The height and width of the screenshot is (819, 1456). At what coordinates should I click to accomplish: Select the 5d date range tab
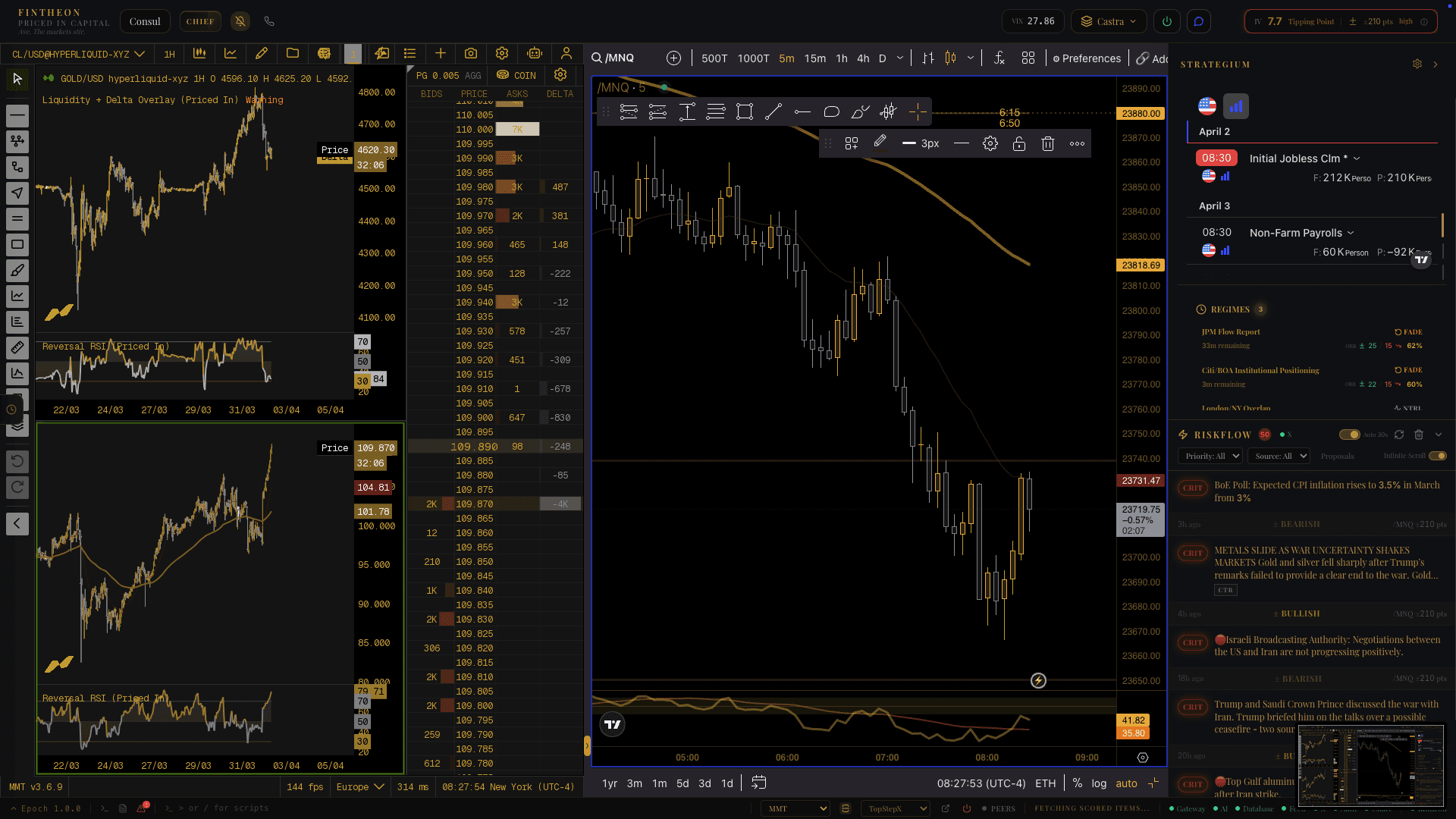(682, 783)
